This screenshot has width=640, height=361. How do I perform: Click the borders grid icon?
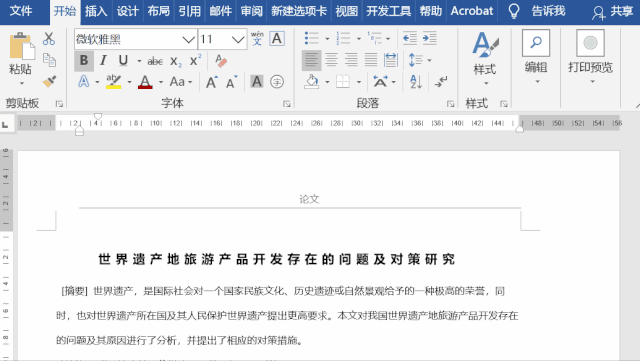tap(343, 82)
